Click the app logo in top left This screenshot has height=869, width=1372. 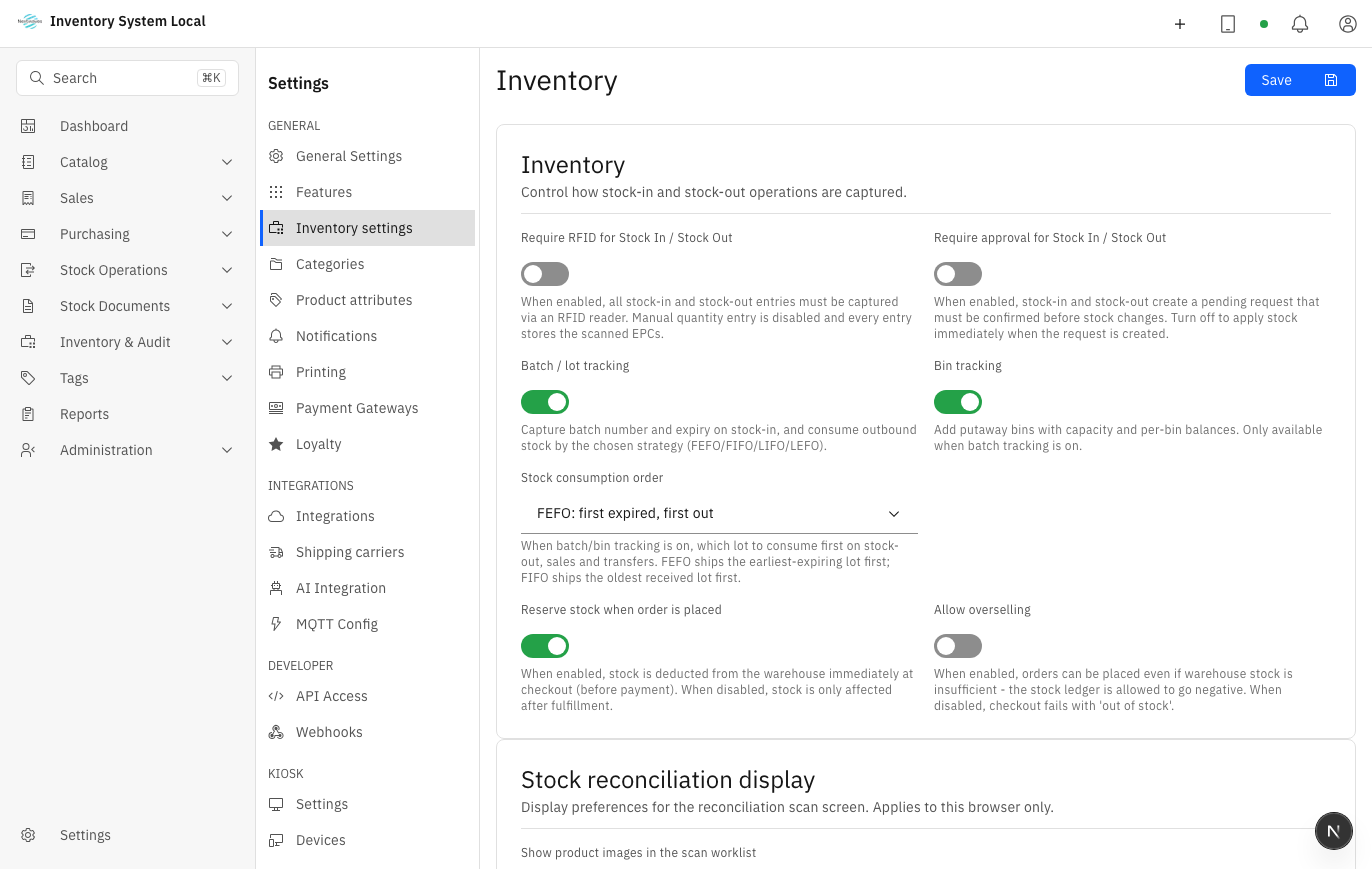point(30,22)
